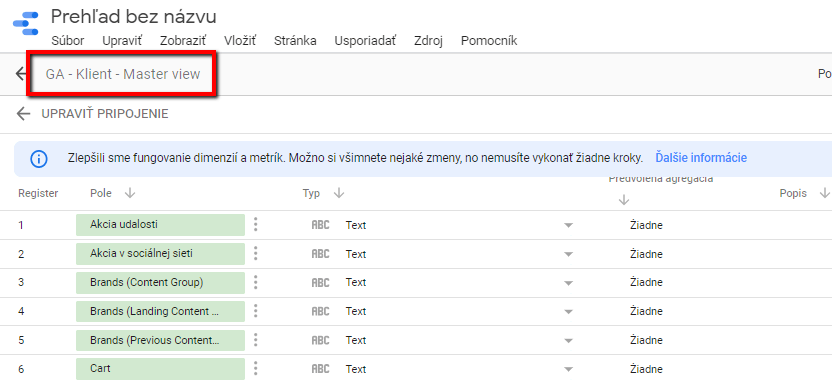Edit the report title Prehľad bez názvu
Viewport: 832px width, 381px height.
point(134,17)
